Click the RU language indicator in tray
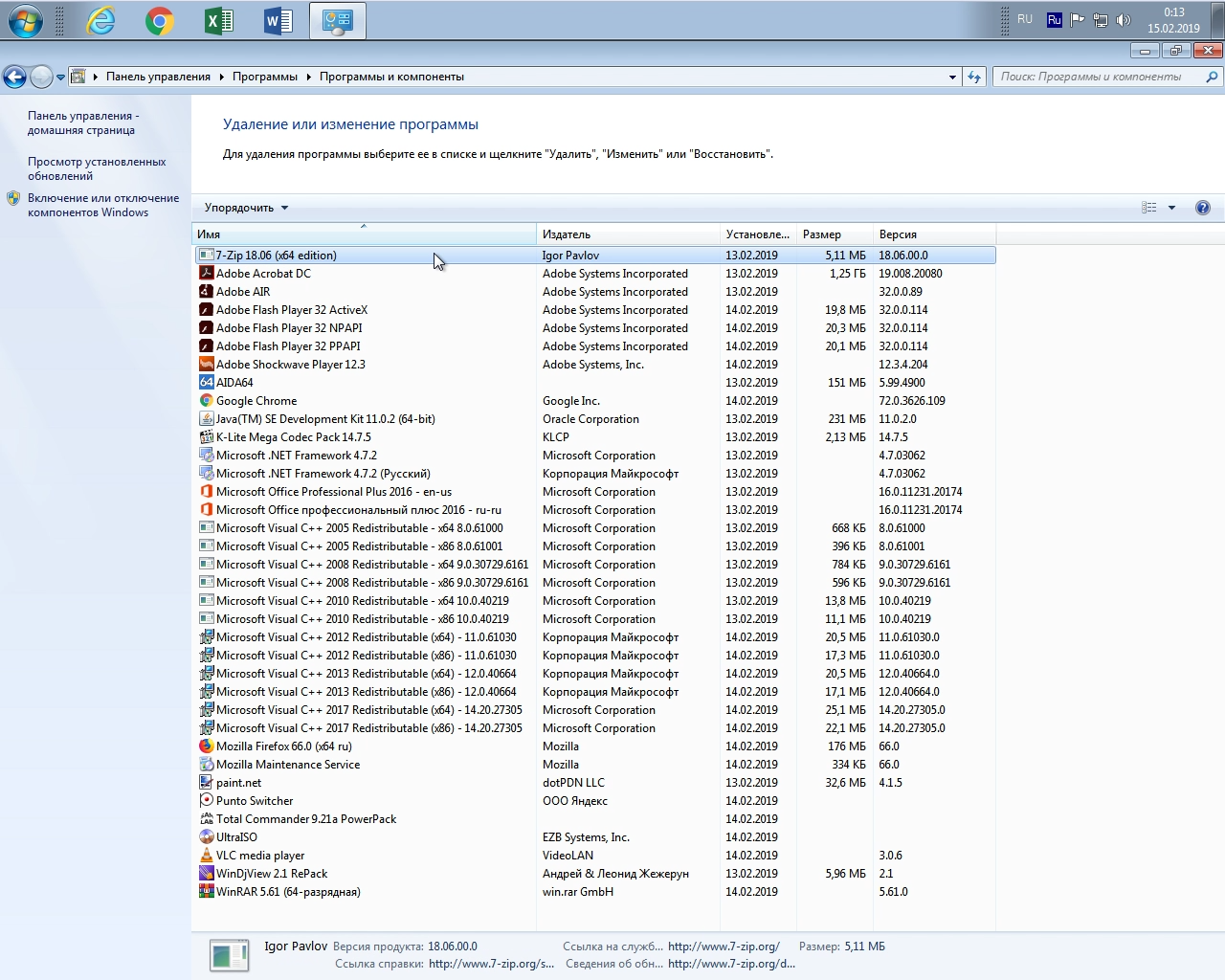This screenshot has height=980, width=1225. point(1025,19)
